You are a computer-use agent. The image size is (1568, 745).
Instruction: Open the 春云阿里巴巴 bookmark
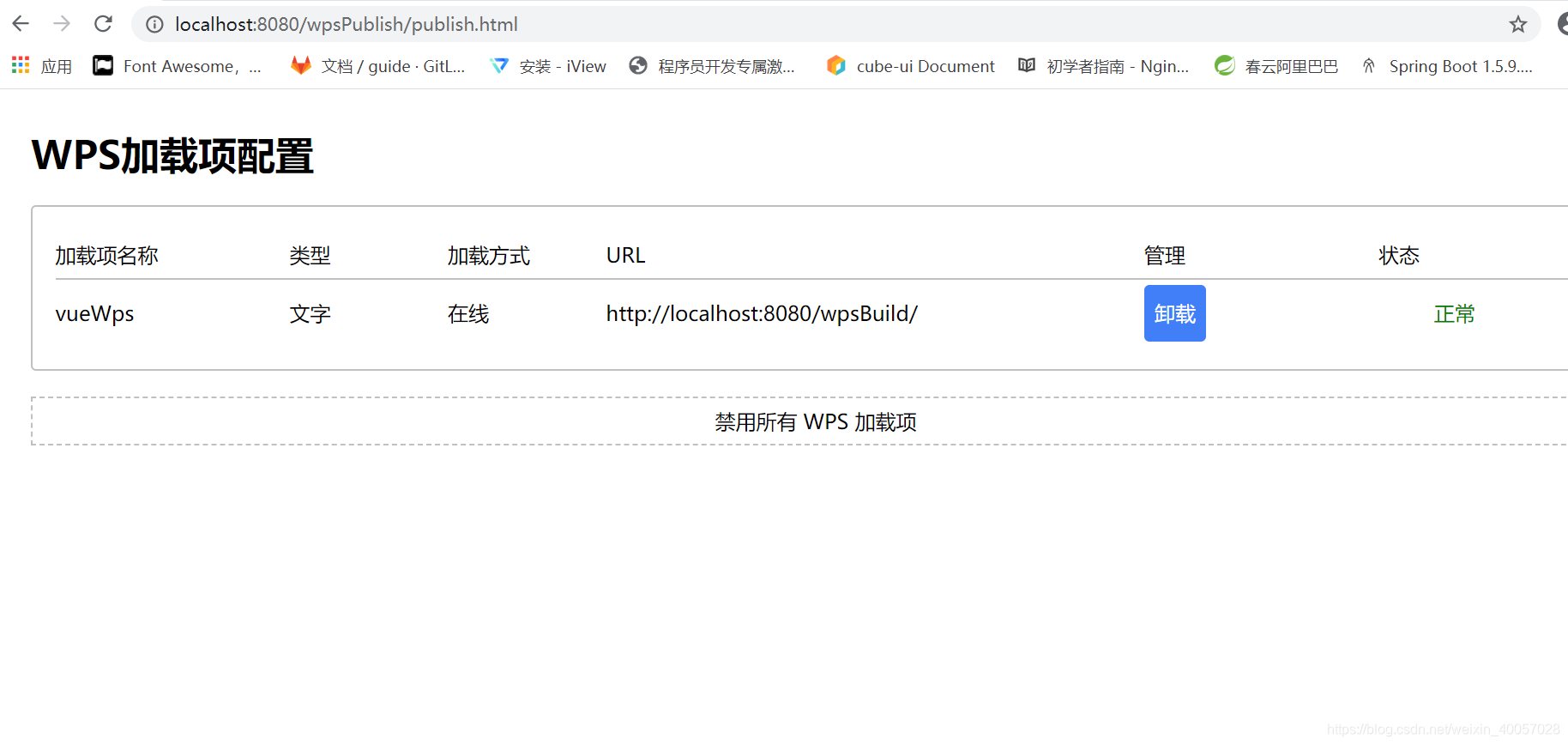(1292, 66)
